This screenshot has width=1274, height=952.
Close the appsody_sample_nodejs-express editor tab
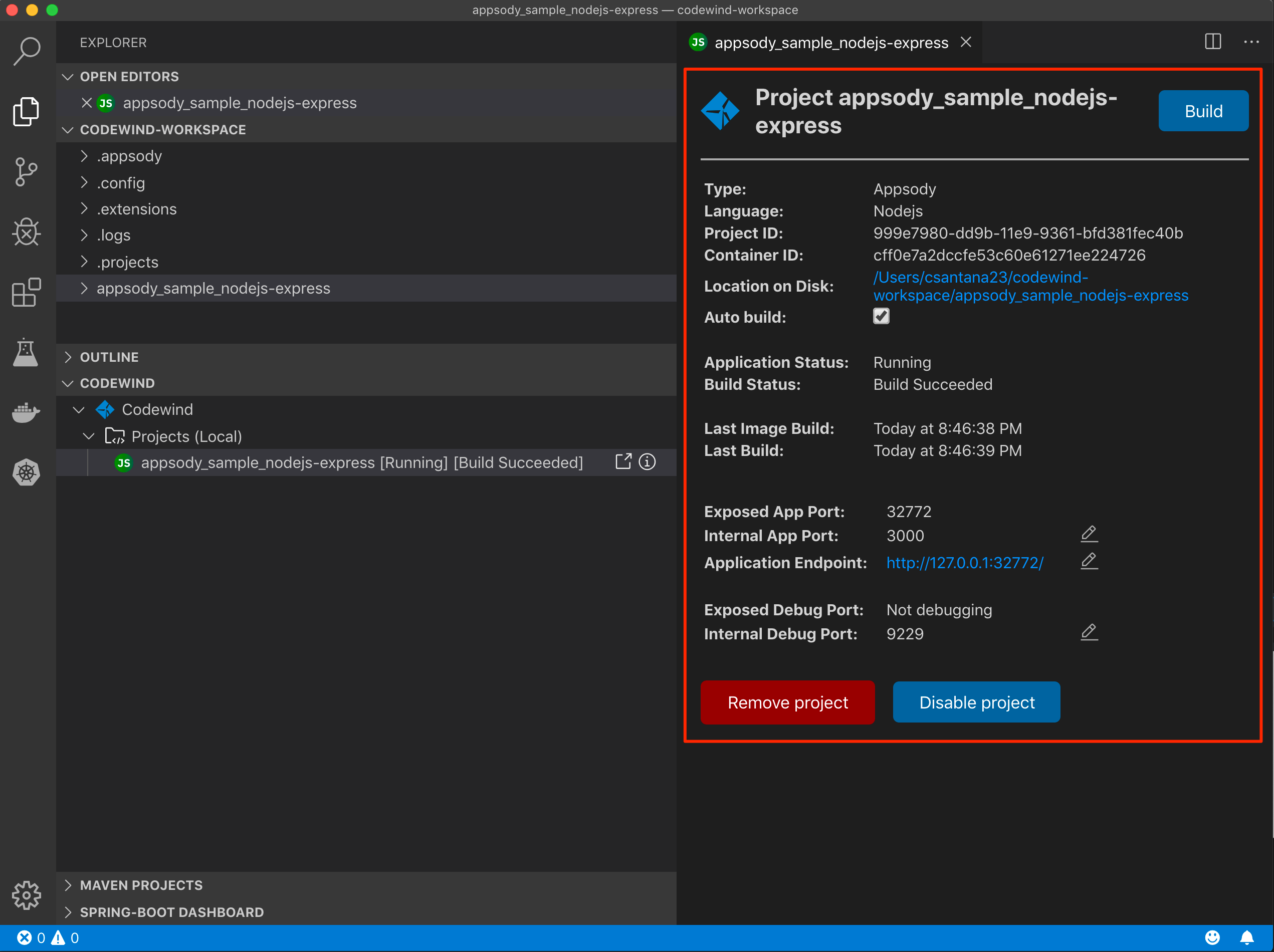[x=966, y=42]
